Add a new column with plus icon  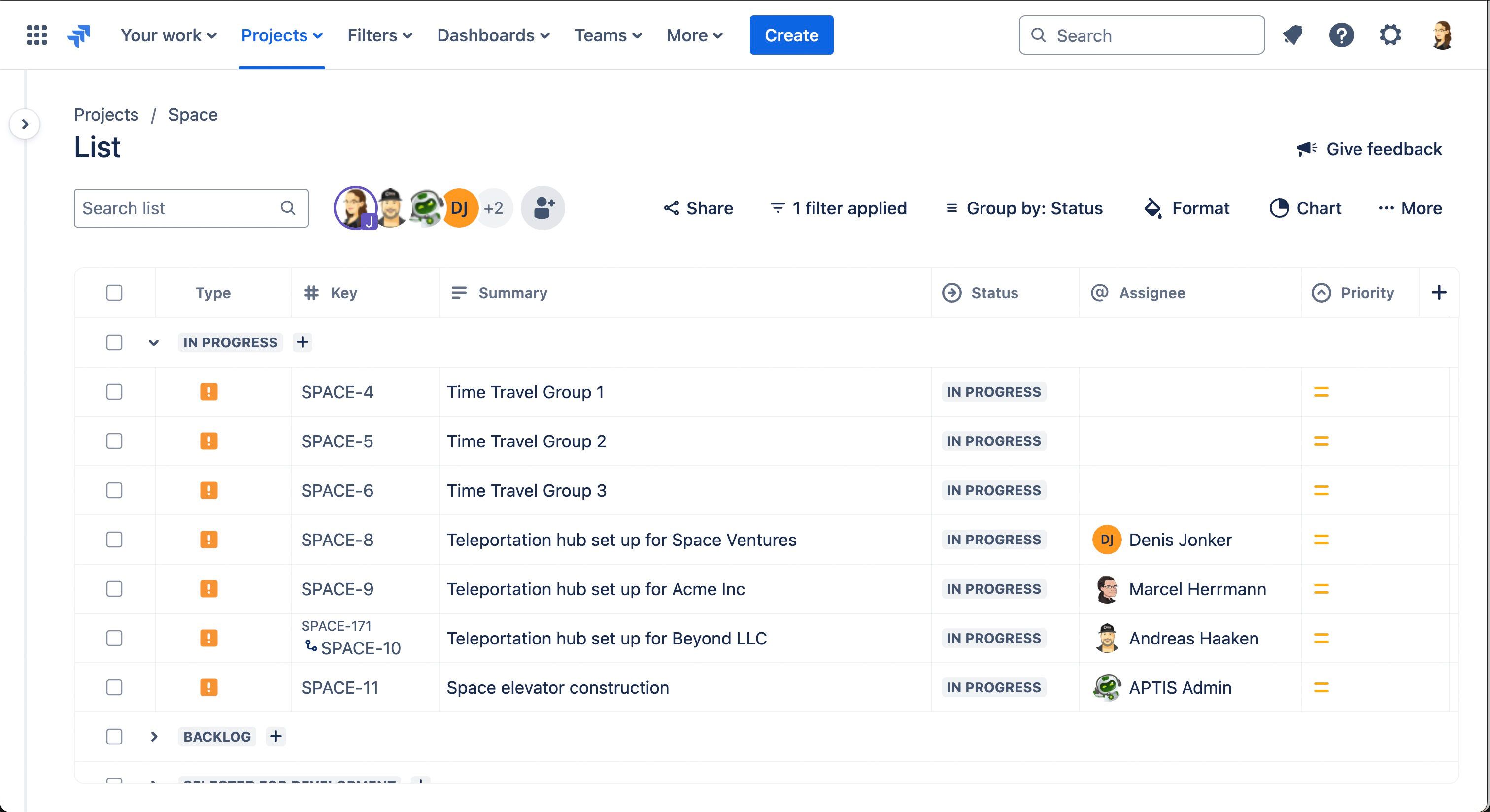click(1439, 293)
